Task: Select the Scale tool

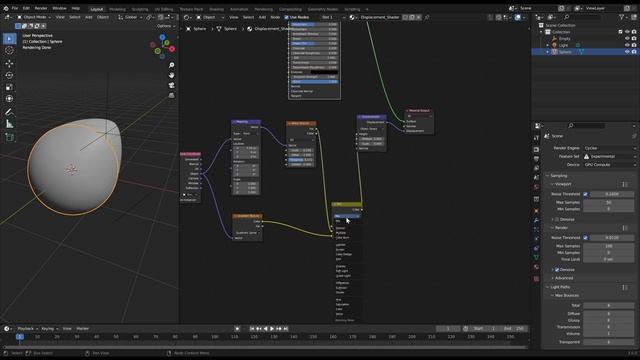Action: 9,87
